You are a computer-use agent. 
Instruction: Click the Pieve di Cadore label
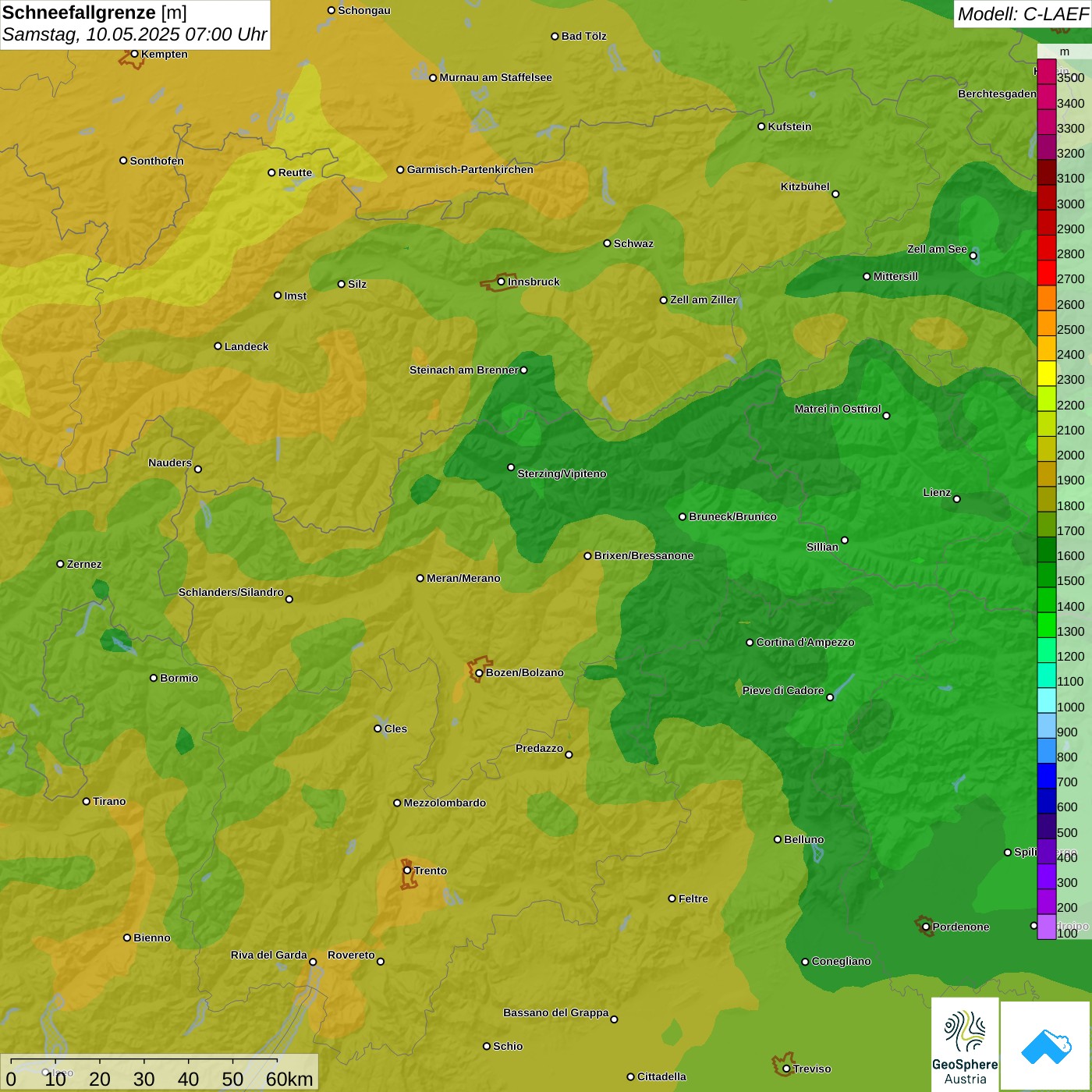point(783,690)
